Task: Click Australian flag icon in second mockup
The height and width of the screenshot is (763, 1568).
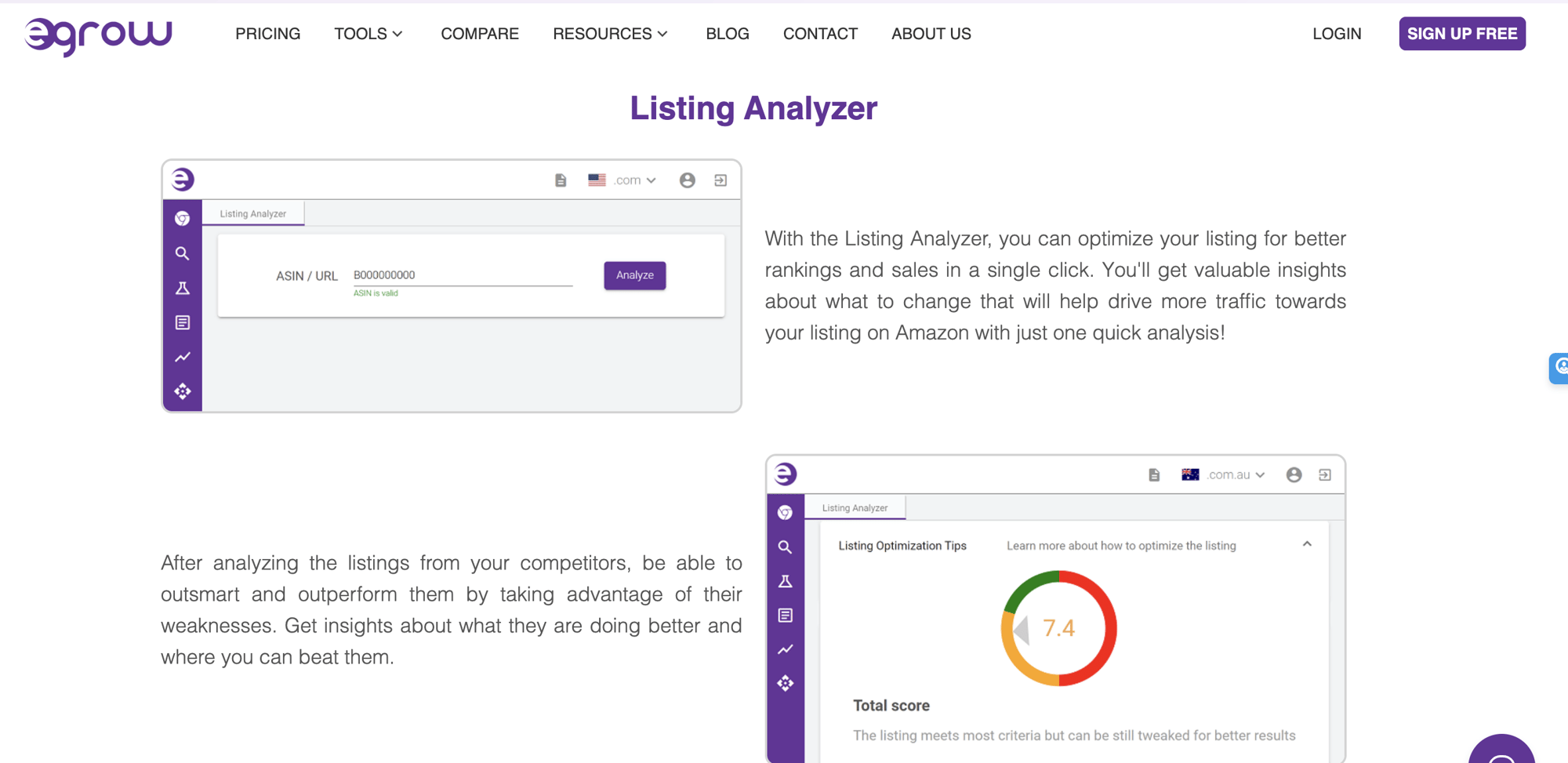Action: [x=1190, y=474]
